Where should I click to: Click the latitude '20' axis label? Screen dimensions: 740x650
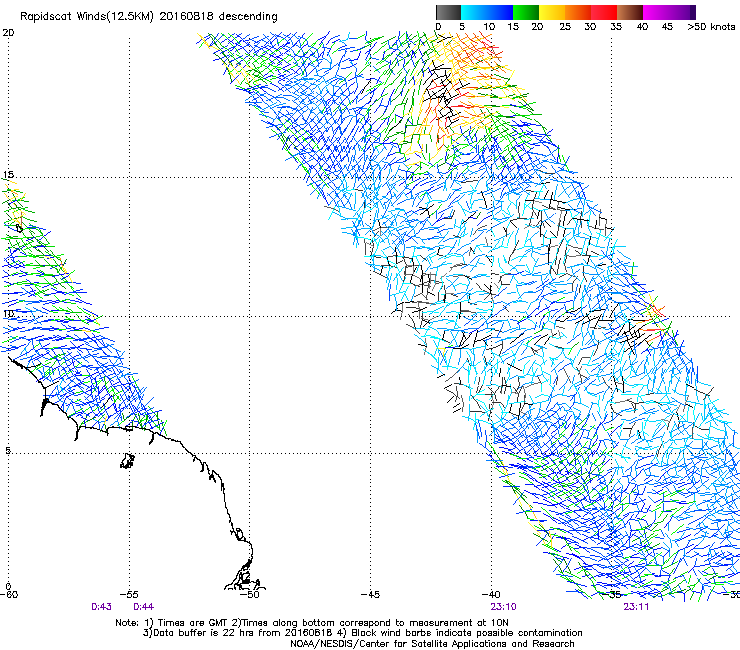pyautogui.click(x=8, y=33)
